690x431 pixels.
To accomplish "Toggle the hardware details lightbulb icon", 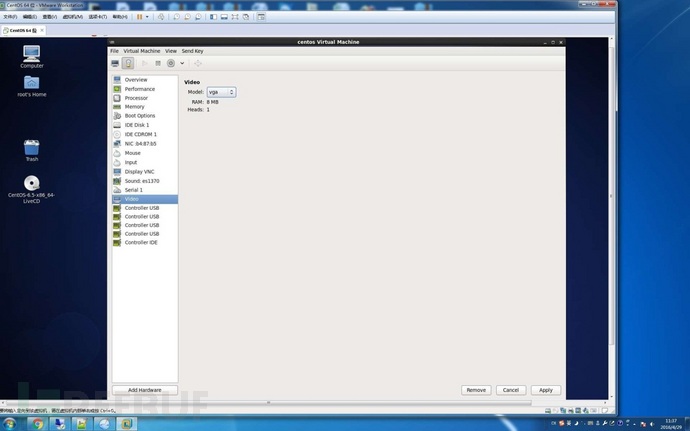I will [128, 63].
